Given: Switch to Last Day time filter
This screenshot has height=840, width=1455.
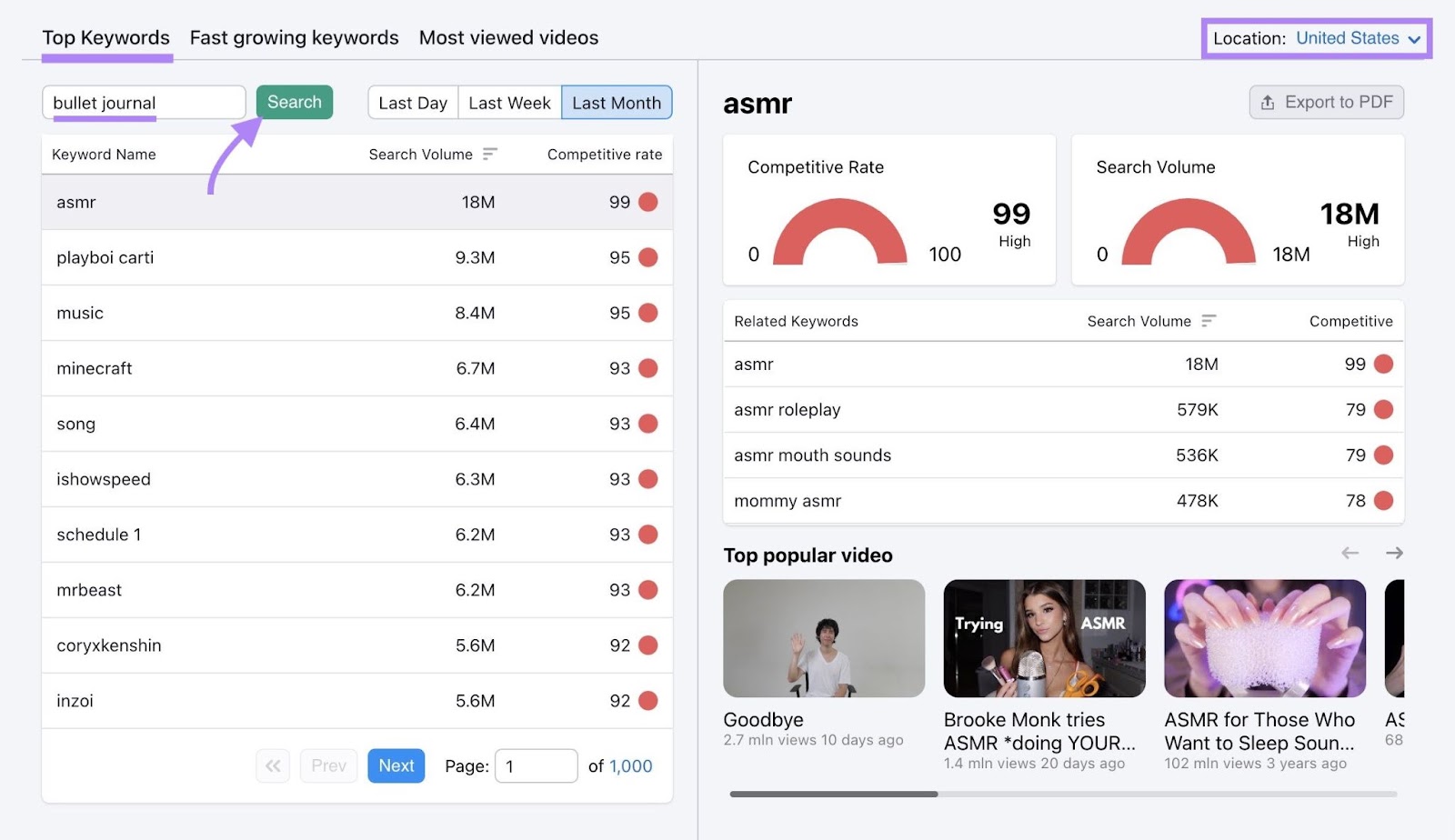Looking at the screenshot, I should click(x=413, y=103).
